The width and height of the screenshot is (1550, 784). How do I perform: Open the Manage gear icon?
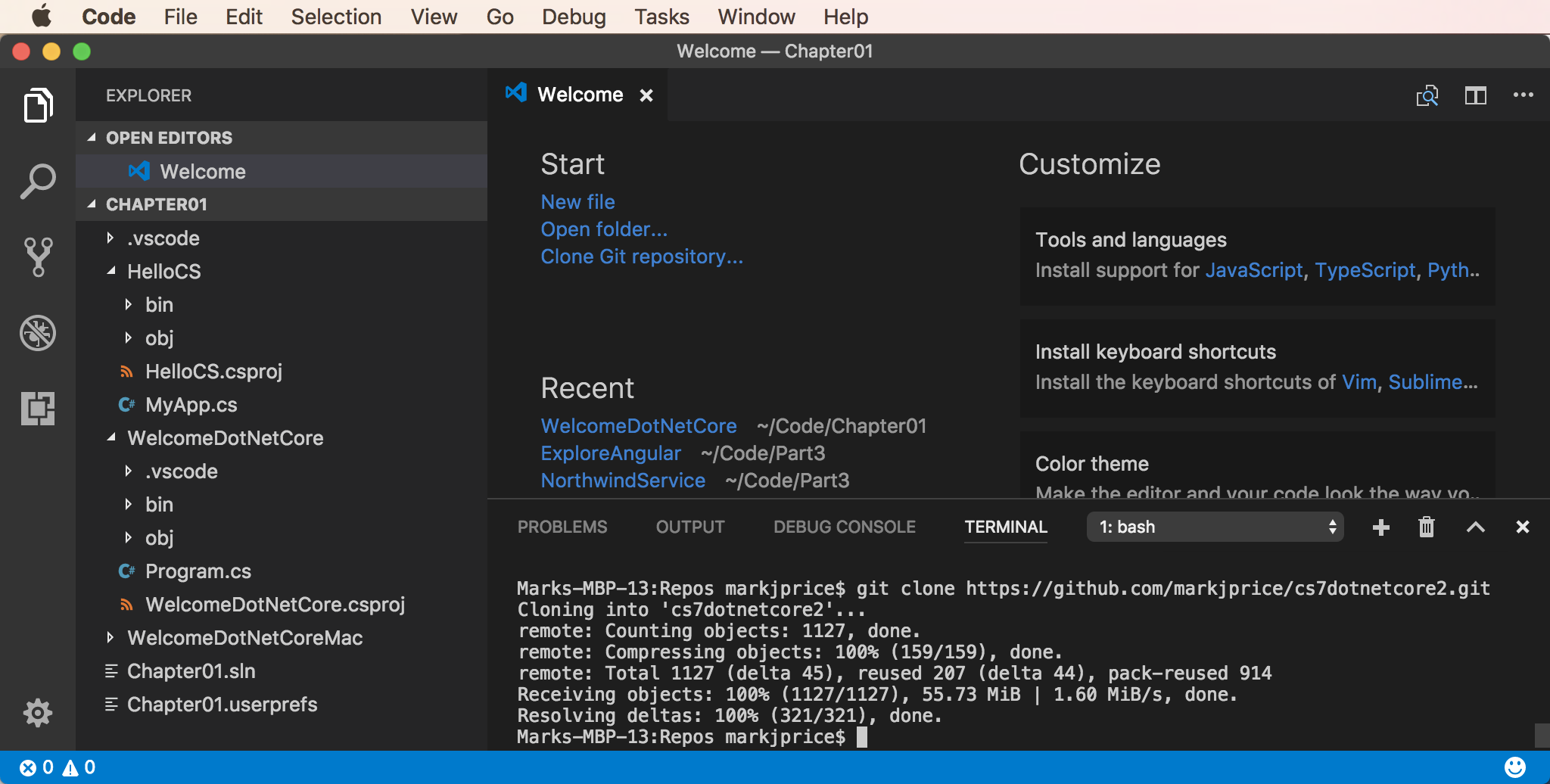[38, 713]
